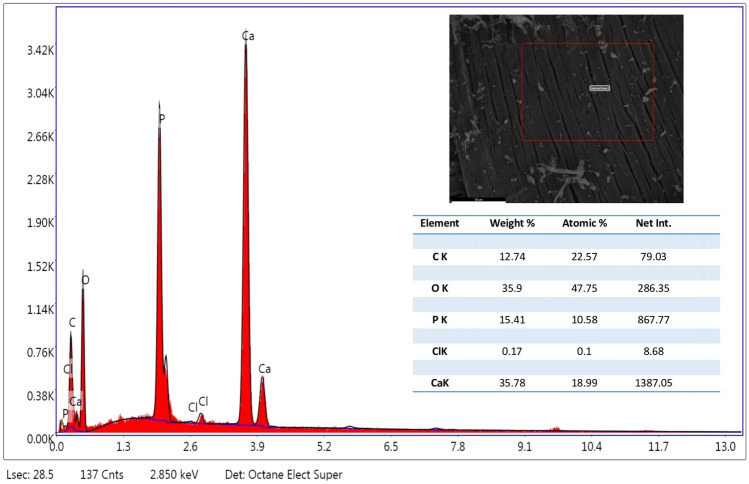Viewport: 749px width, 484px height.
Task: Select the O K row element cell
Action: [440, 288]
